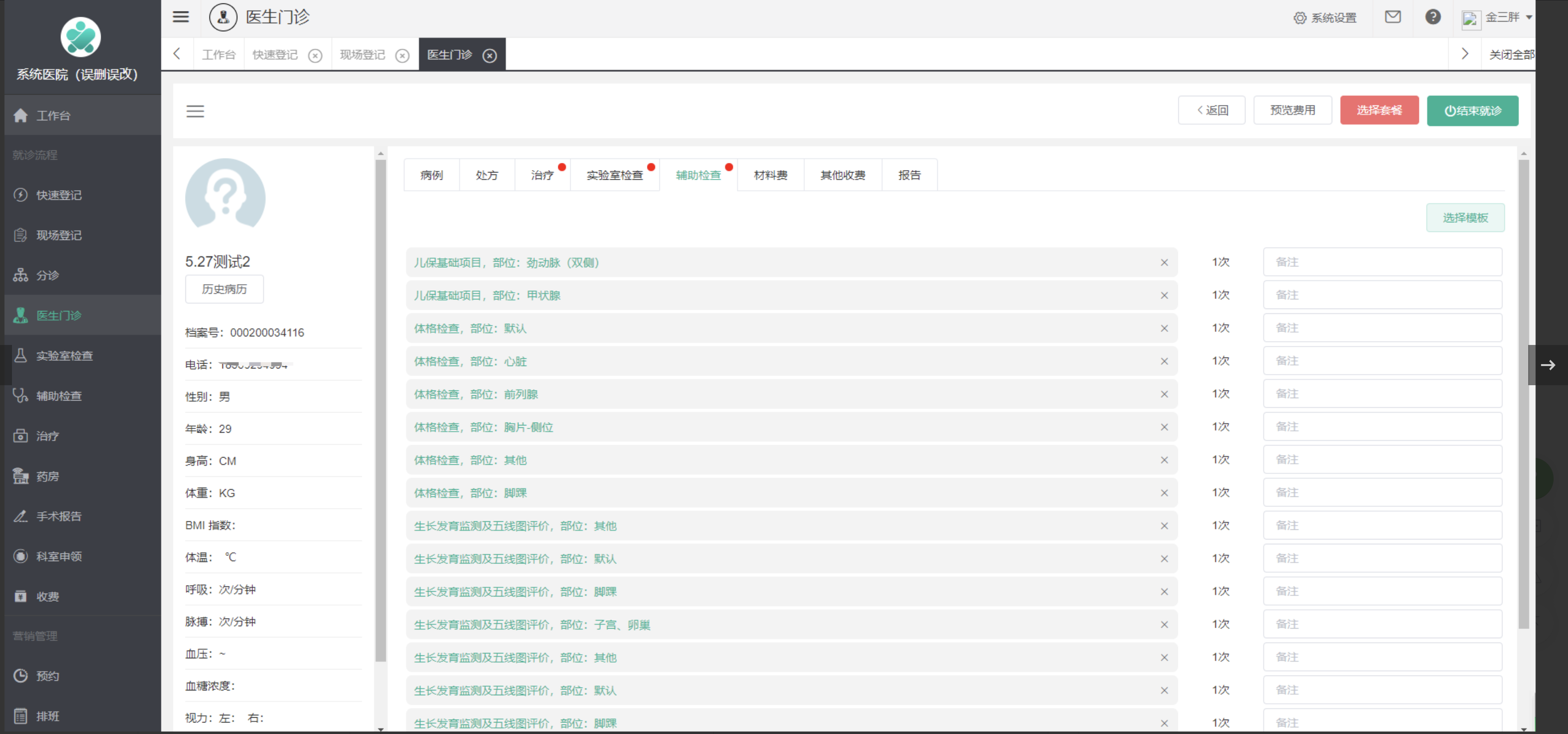
Task: Switch to the 处方 tab
Action: (x=487, y=175)
